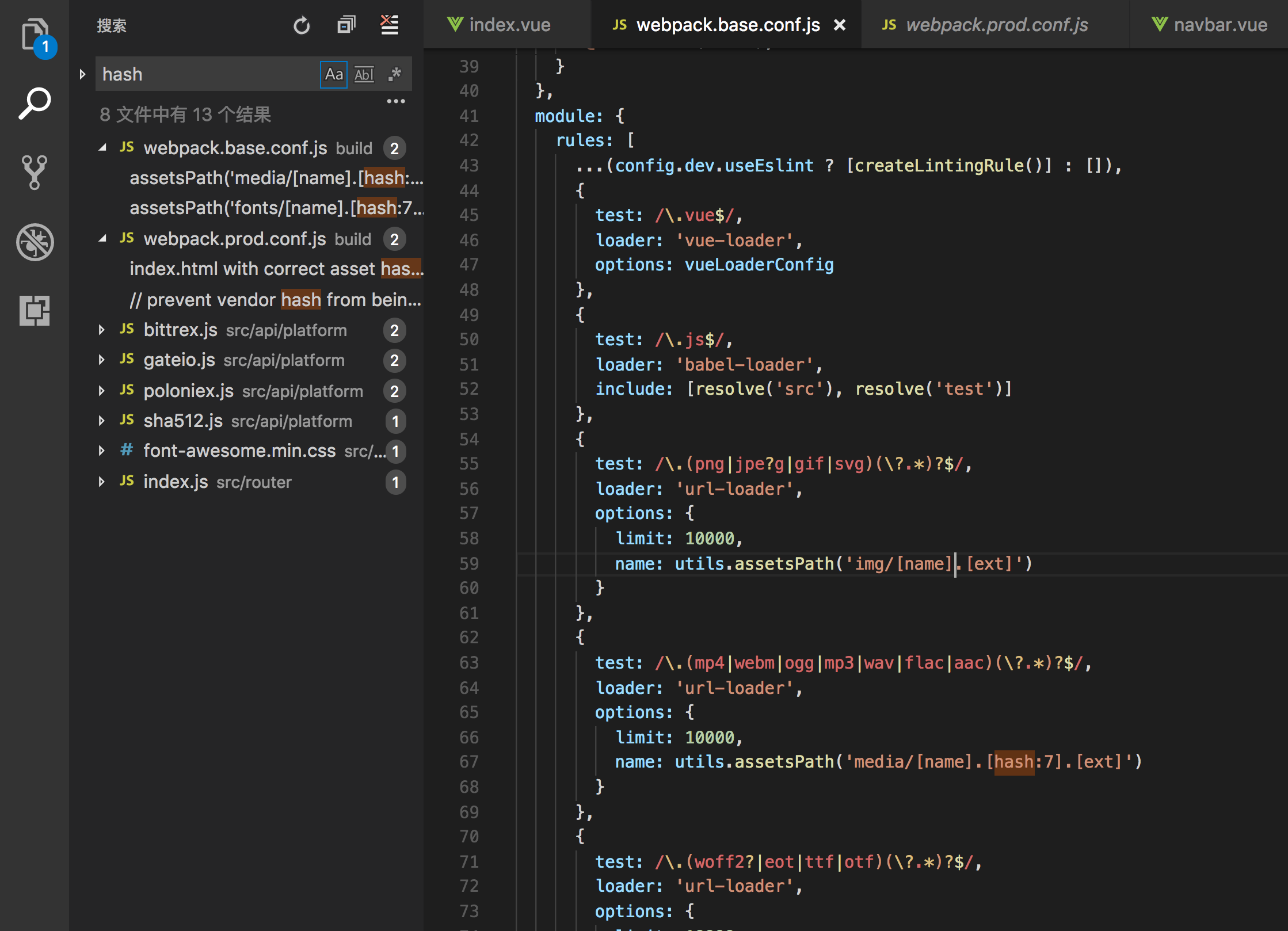The image size is (1288, 931).
Task: Click line number 67 in gutter
Action: pos(469,761)
